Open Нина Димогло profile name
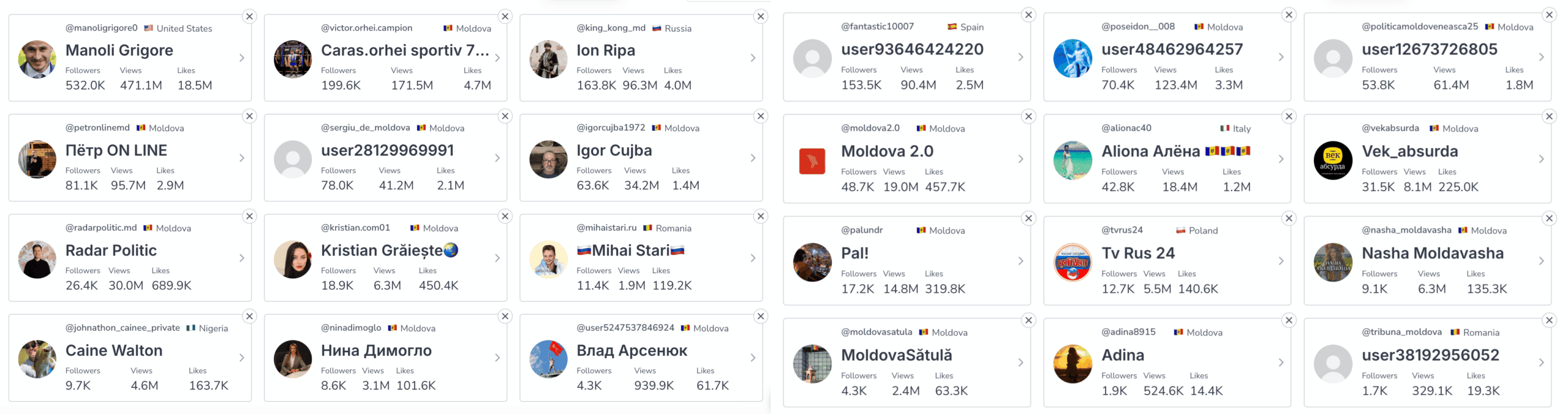Screen dimensions: 1568x414 coord(376,350)
